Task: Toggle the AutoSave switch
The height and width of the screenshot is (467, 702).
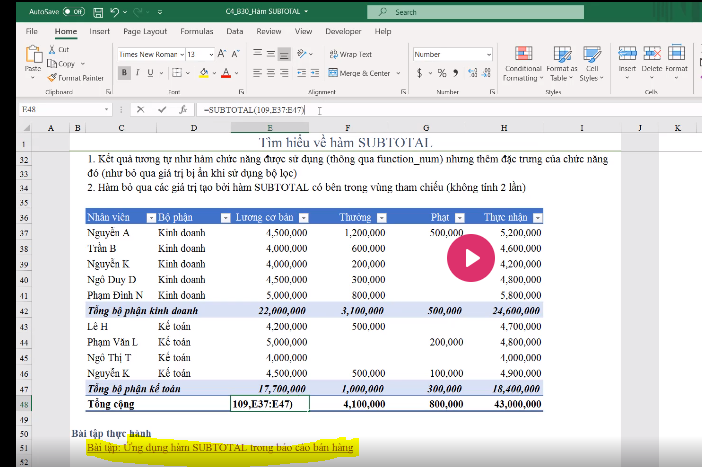Action: click(x=73, y=12)
